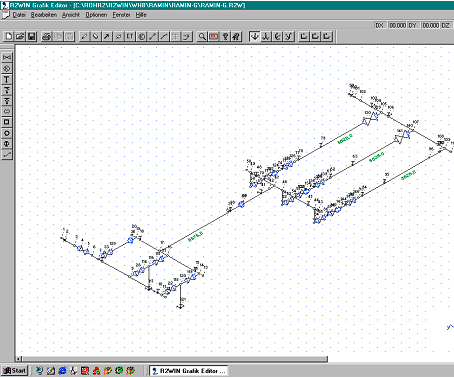Open the Optionen menu
This screenshot has width=454, height=378.
(96, 15)
